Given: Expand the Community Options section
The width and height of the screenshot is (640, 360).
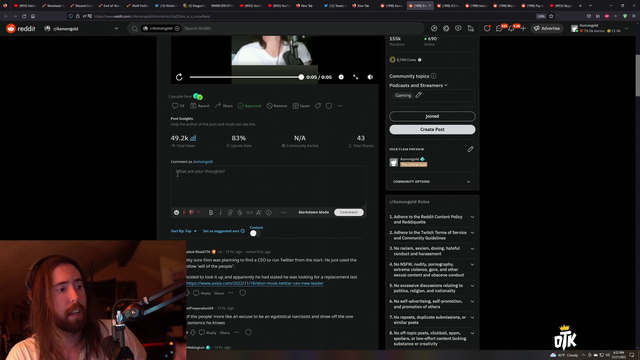Looking at the screenshot, I should point(432,182).
